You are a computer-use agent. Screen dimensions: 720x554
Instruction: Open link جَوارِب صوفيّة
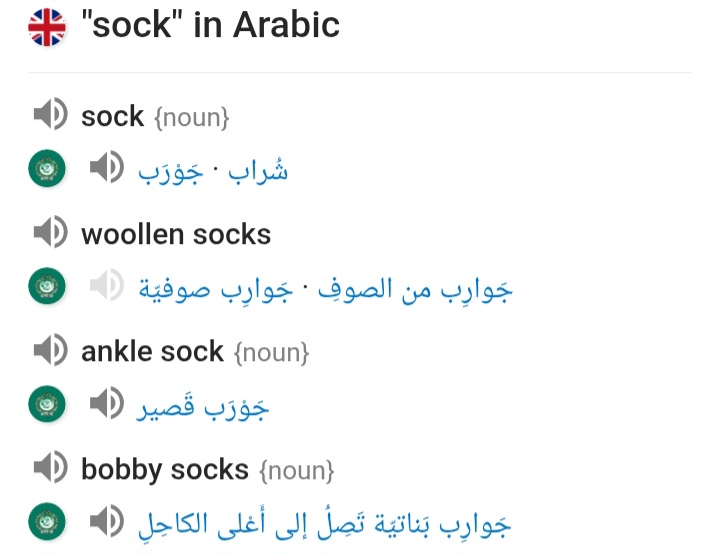coord(215,290)
